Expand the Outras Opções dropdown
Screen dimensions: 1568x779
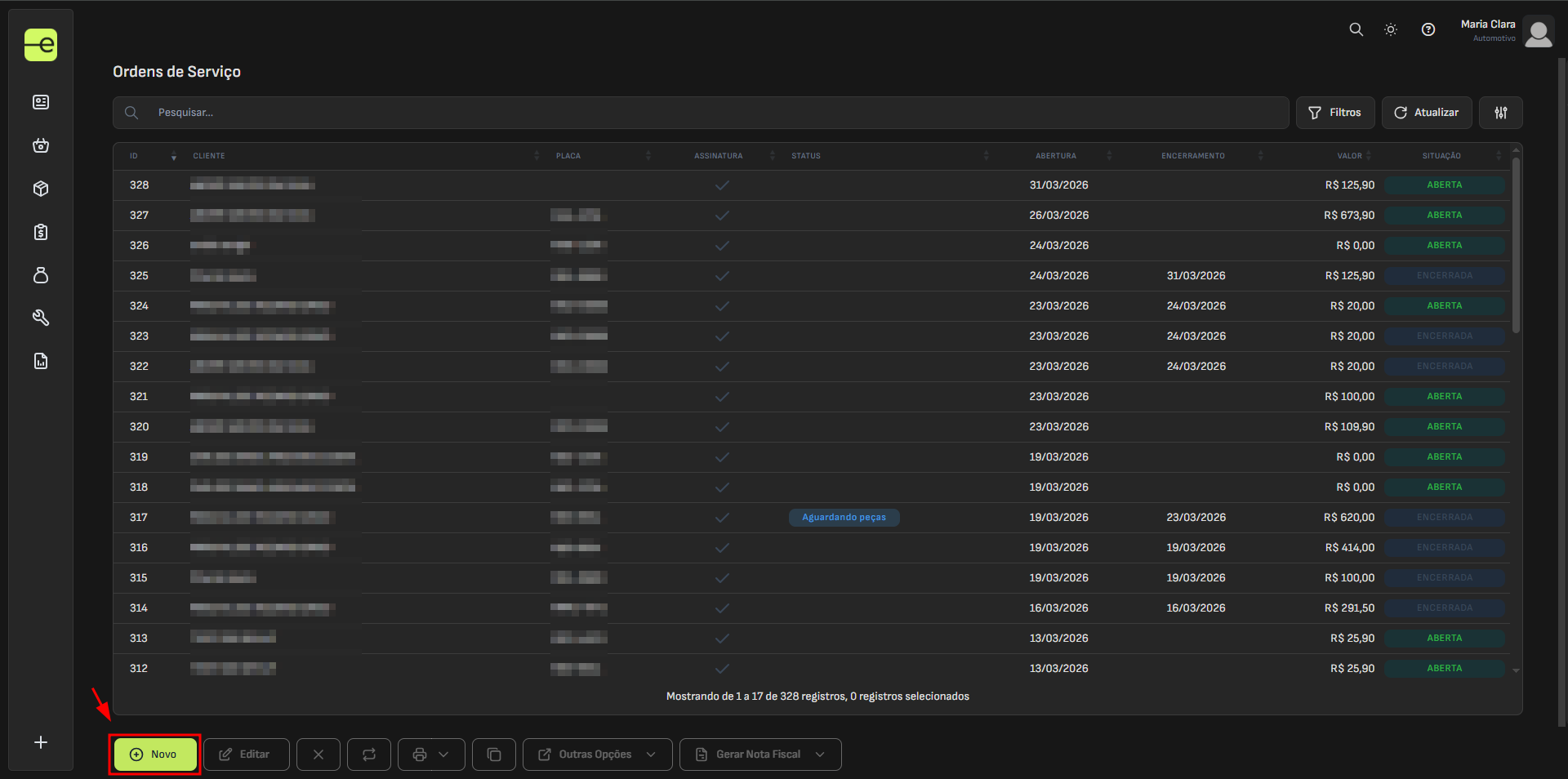click(x=597, y=755)
